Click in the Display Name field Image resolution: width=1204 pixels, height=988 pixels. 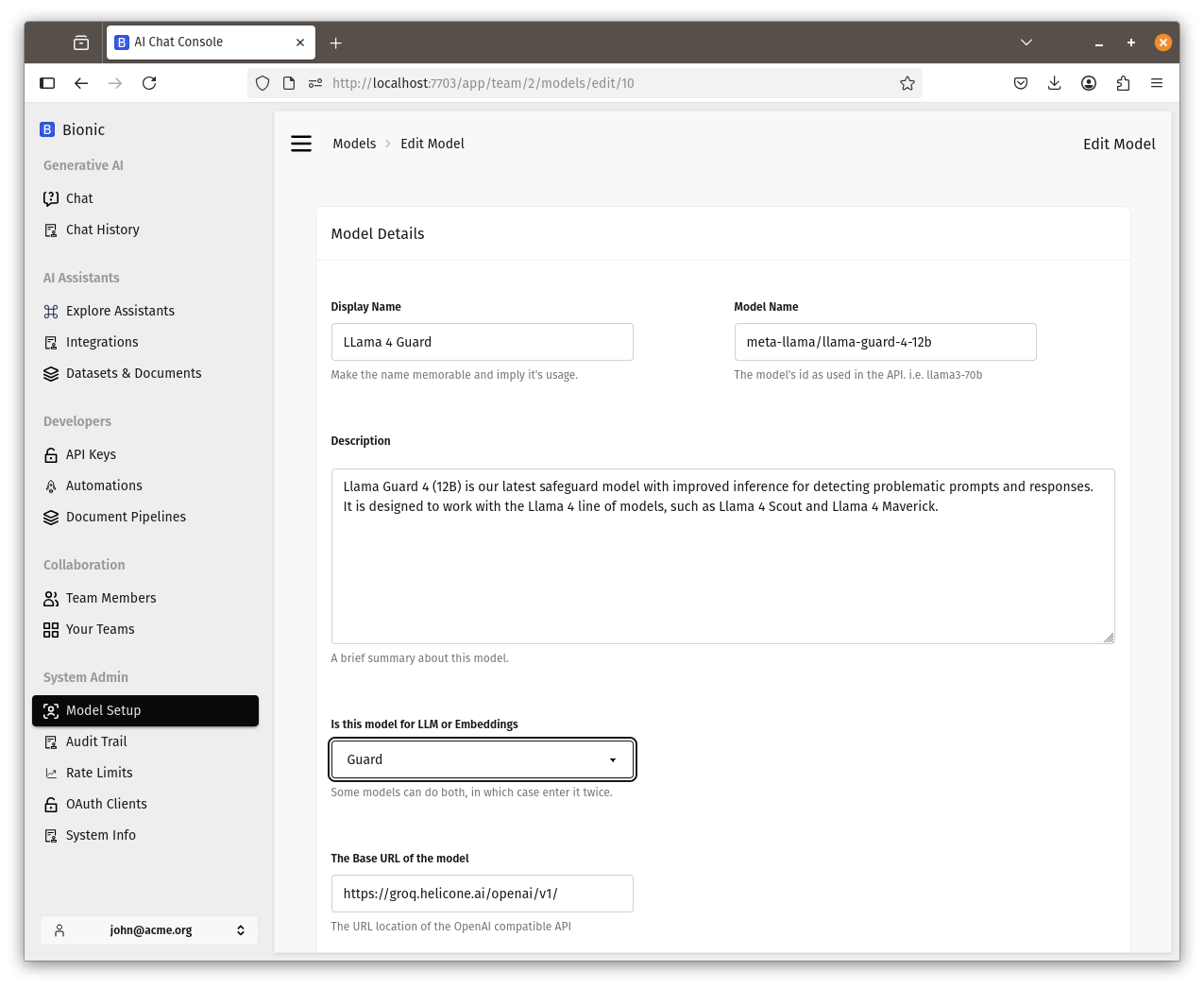coord(482,342)
